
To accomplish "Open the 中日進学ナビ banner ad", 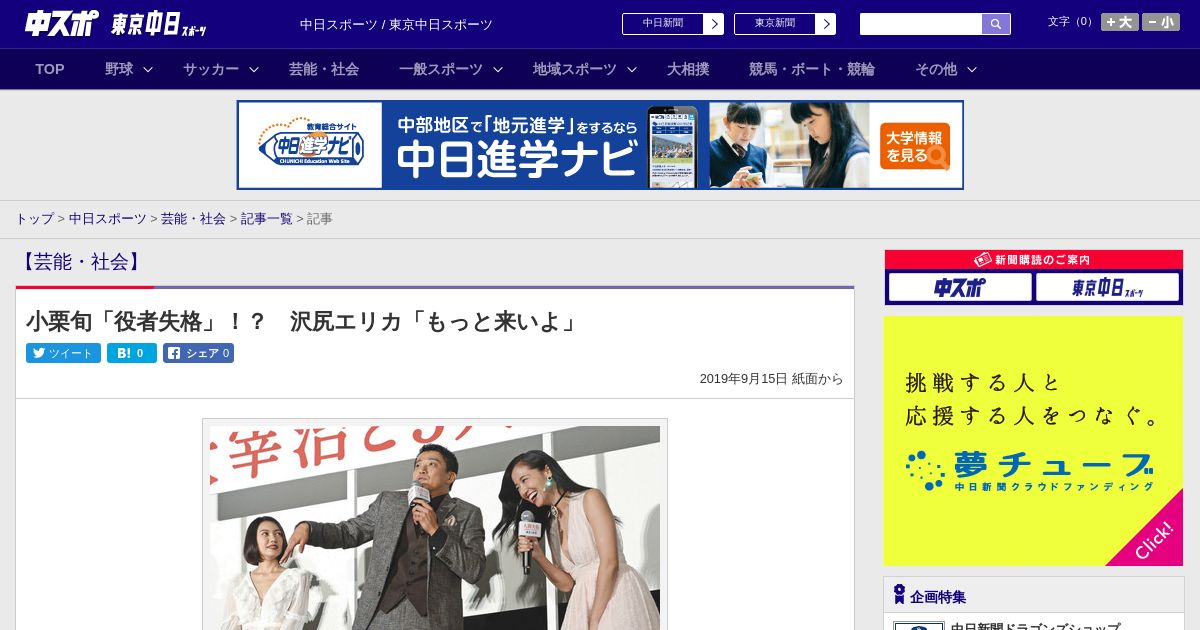I will 600,145.
